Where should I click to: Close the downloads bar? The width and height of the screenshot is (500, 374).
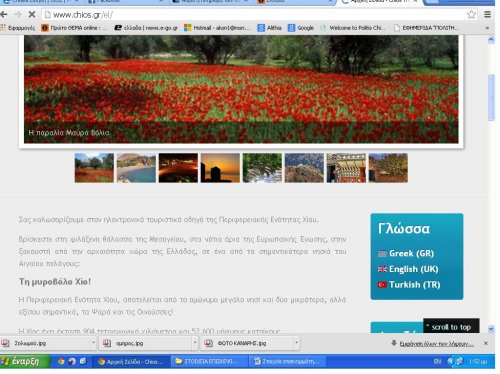click(x=486, y=343)
